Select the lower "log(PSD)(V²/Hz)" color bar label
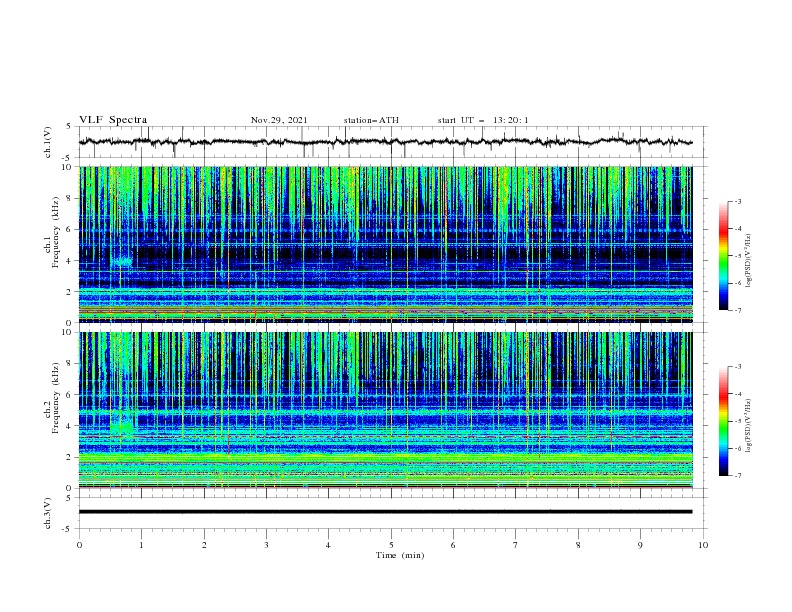 (x=748, y=426)
